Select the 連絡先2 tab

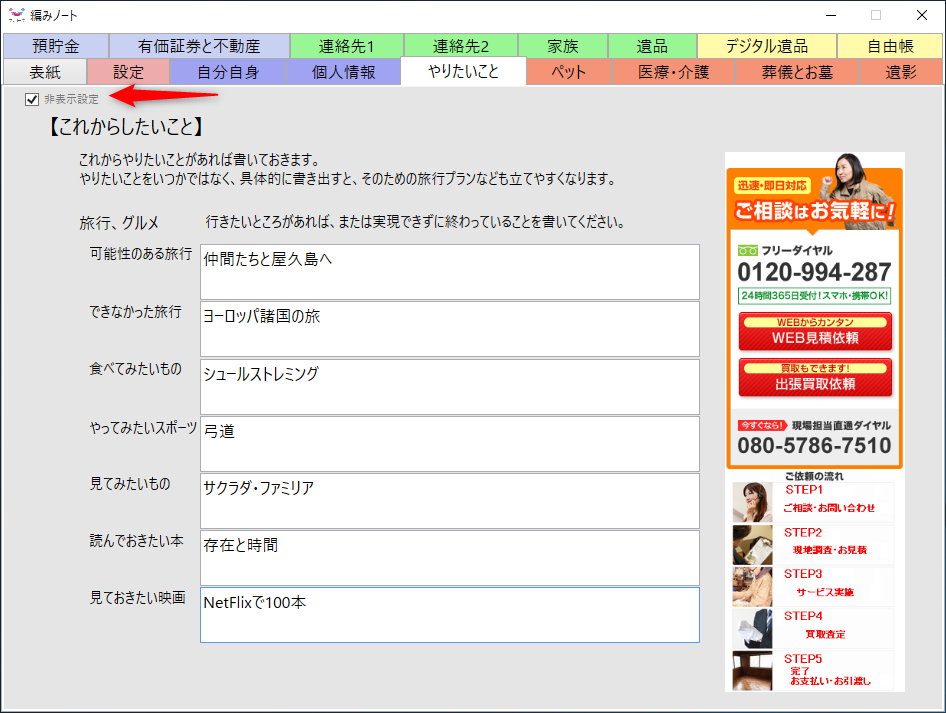(460, 45)
